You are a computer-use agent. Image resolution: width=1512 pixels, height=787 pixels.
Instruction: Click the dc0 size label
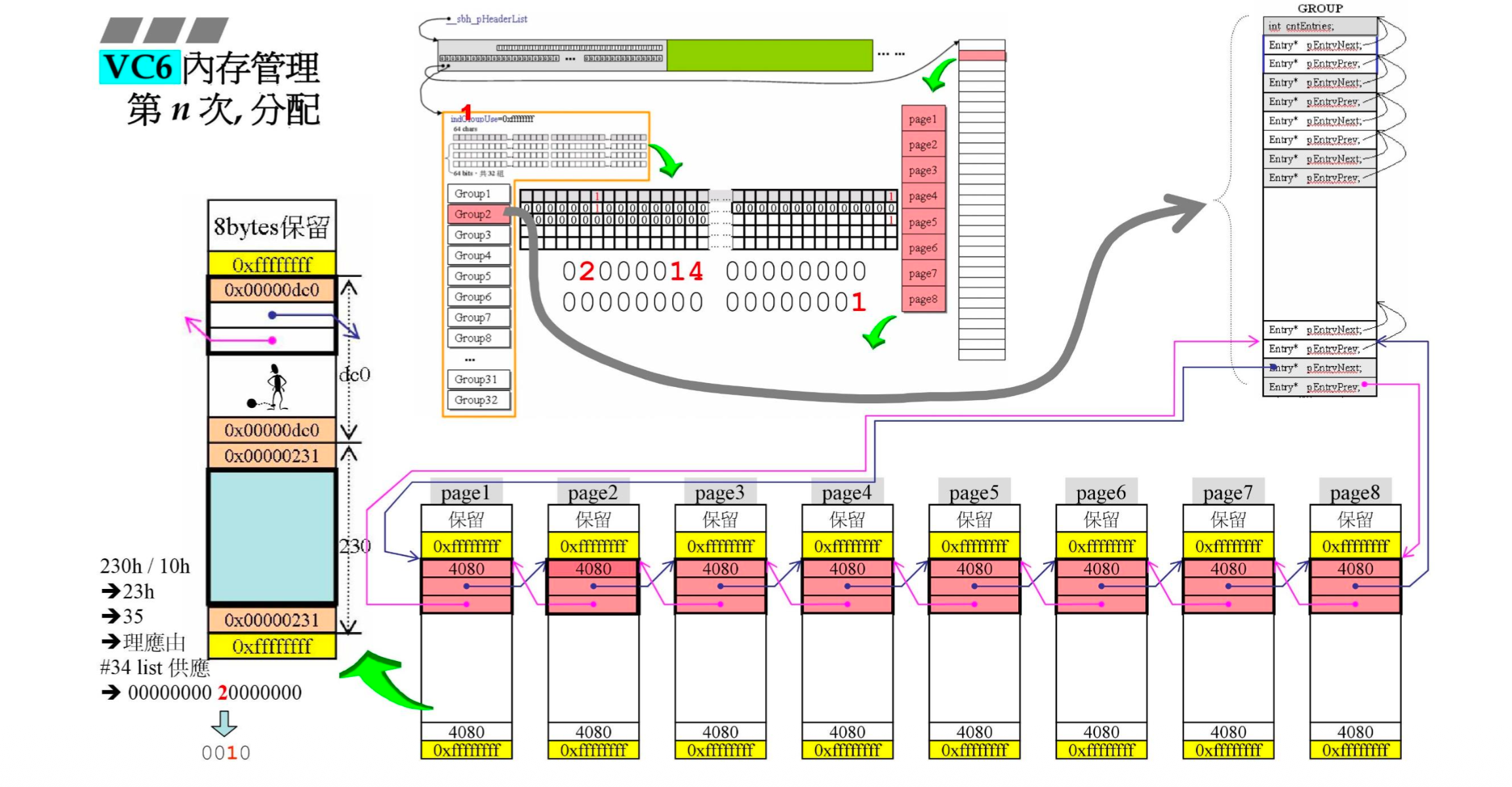click(x=355, y=374)
